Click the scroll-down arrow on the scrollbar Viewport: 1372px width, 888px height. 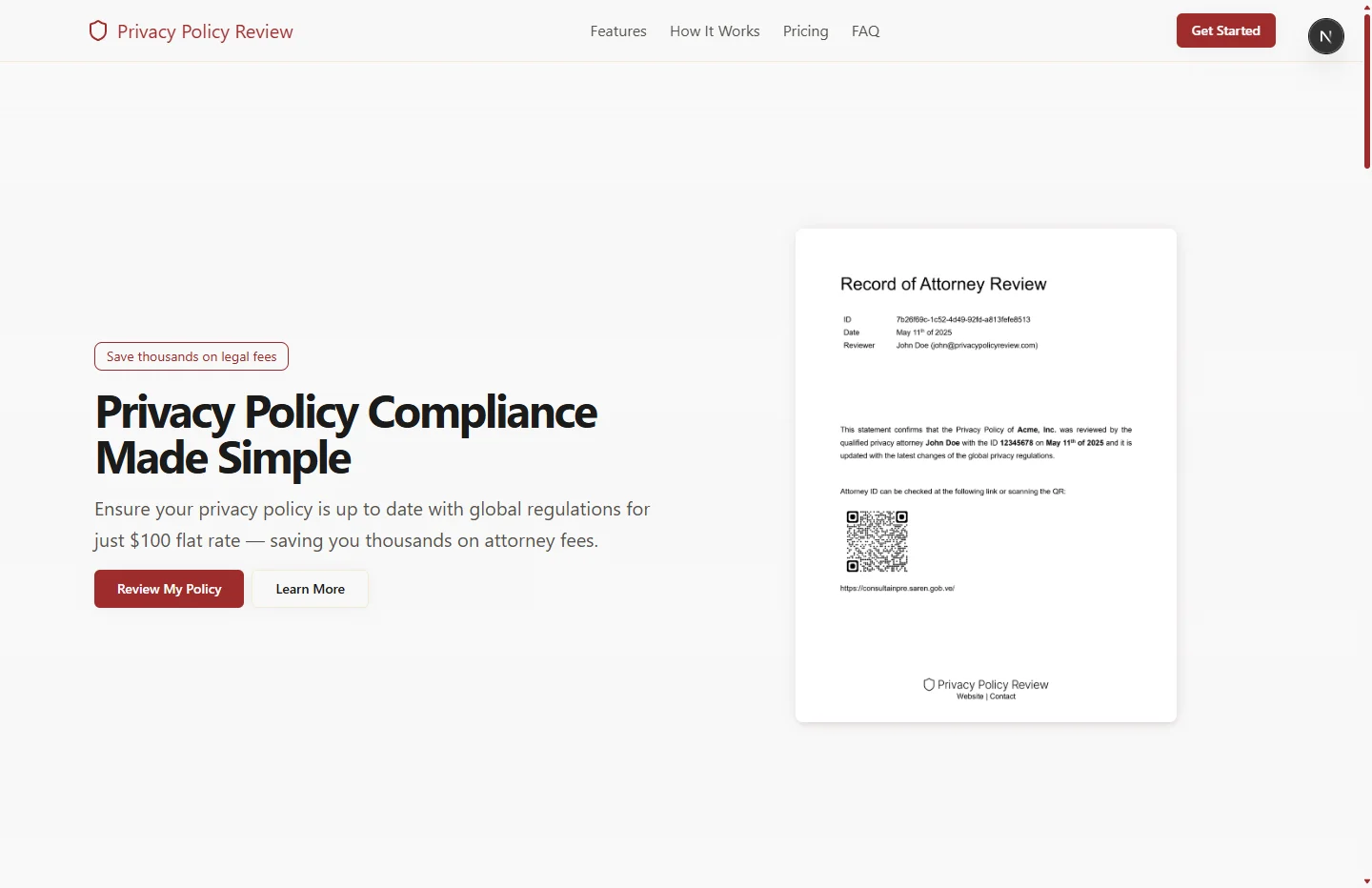pos(1366,880)
